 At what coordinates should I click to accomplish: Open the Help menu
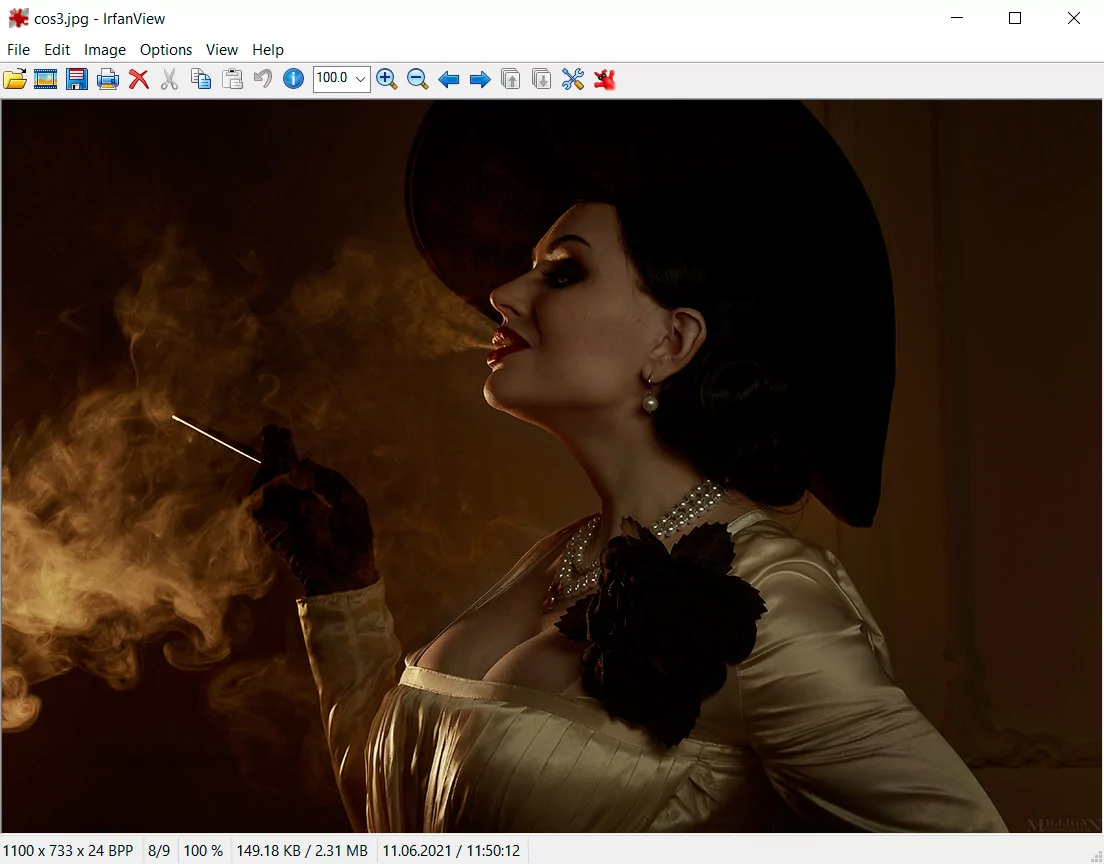point(268,50)
